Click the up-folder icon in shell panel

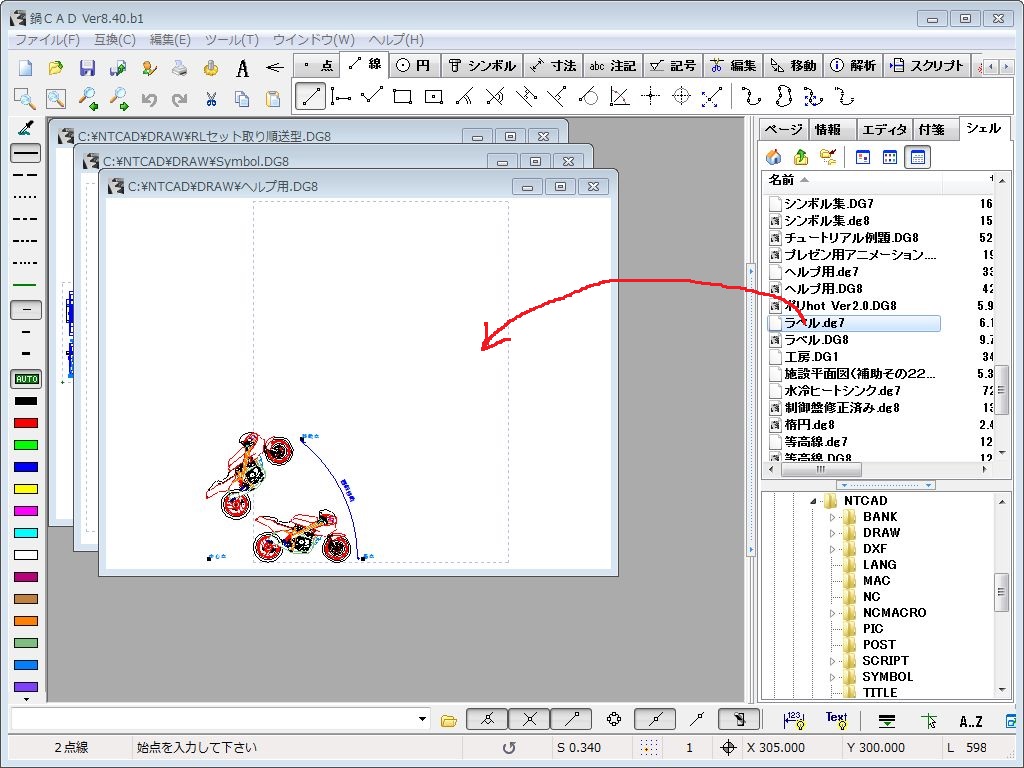tap(801, 157)
